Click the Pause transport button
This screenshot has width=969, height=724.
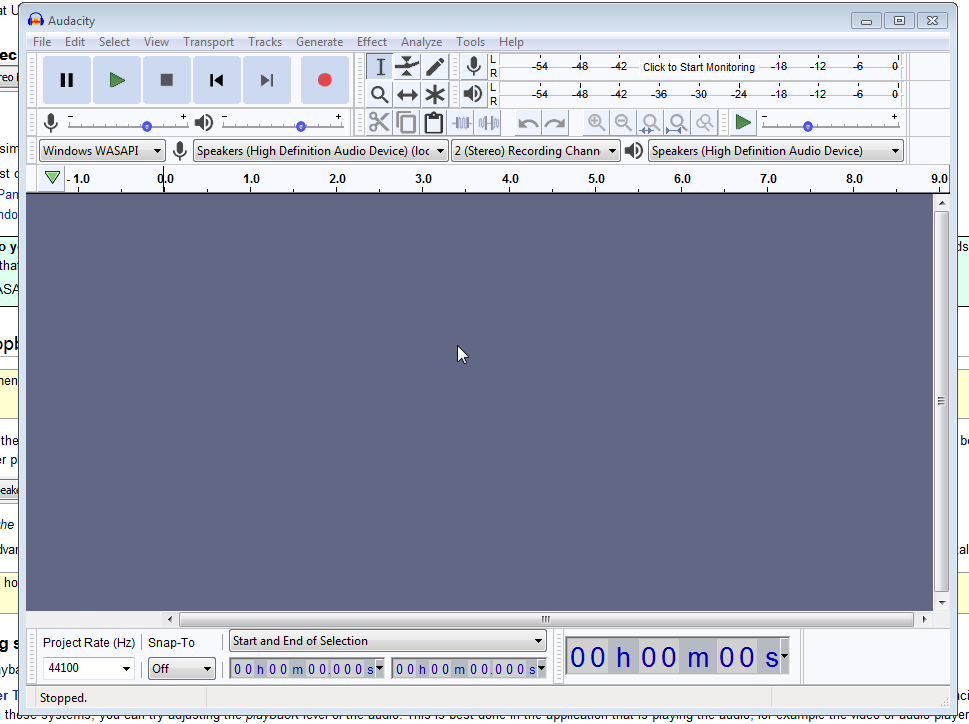tap(67, 80)
